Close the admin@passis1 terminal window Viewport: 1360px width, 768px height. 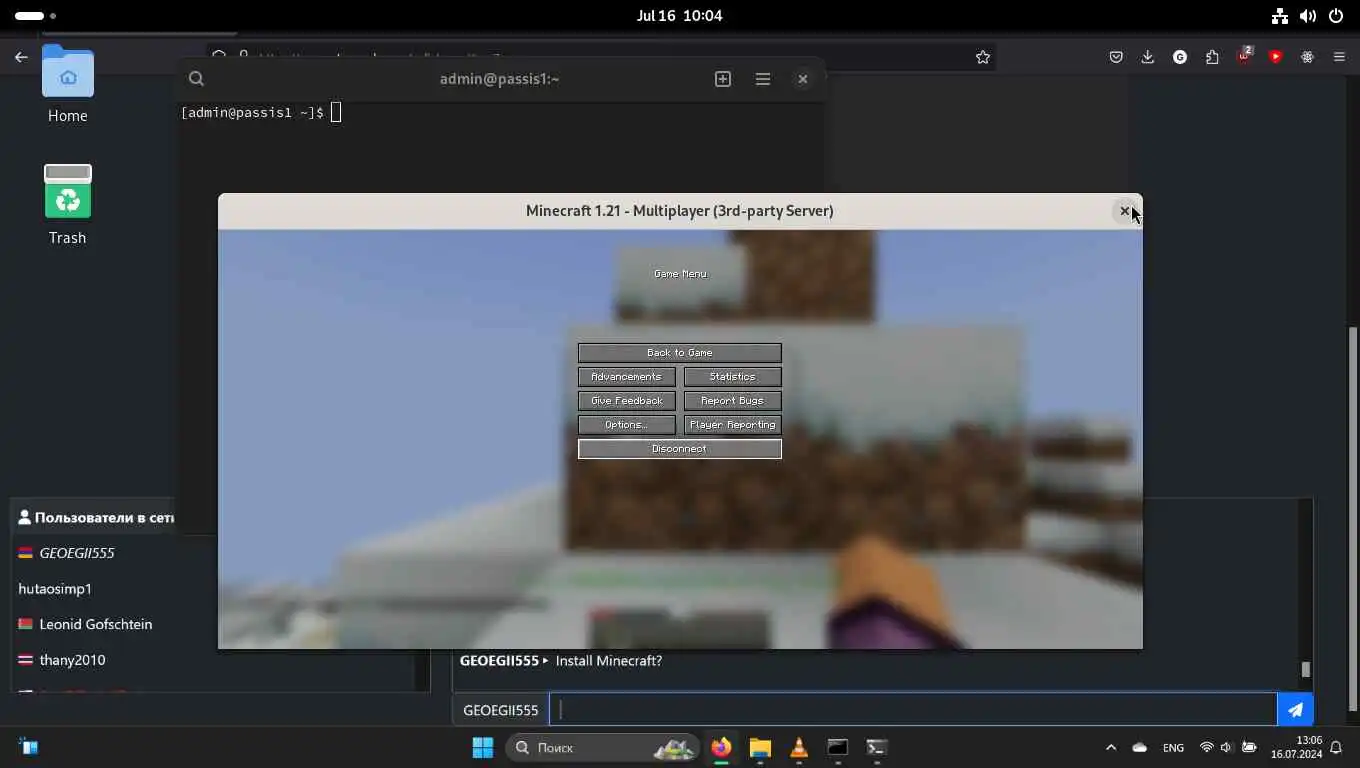802,79
